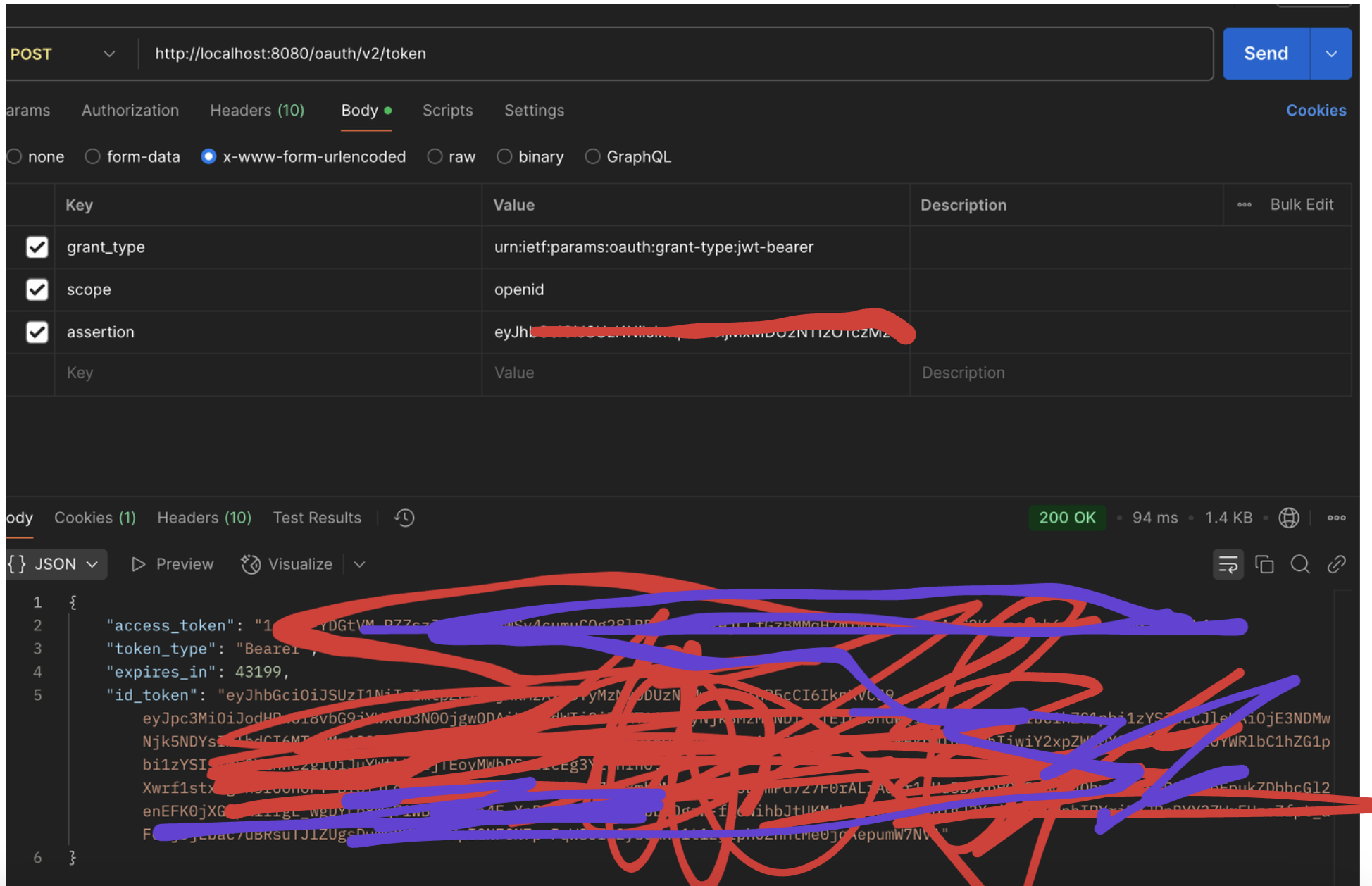The width and height of the screenshot is (1372, 886).
Task: Uncheck the grant_type parameter checkbox
Action: [x=37, y=247]
